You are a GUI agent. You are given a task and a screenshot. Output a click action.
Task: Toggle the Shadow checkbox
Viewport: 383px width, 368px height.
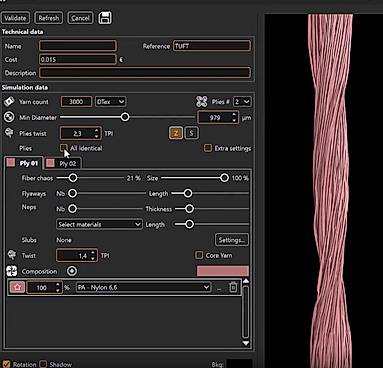click(x=43, y=364)
